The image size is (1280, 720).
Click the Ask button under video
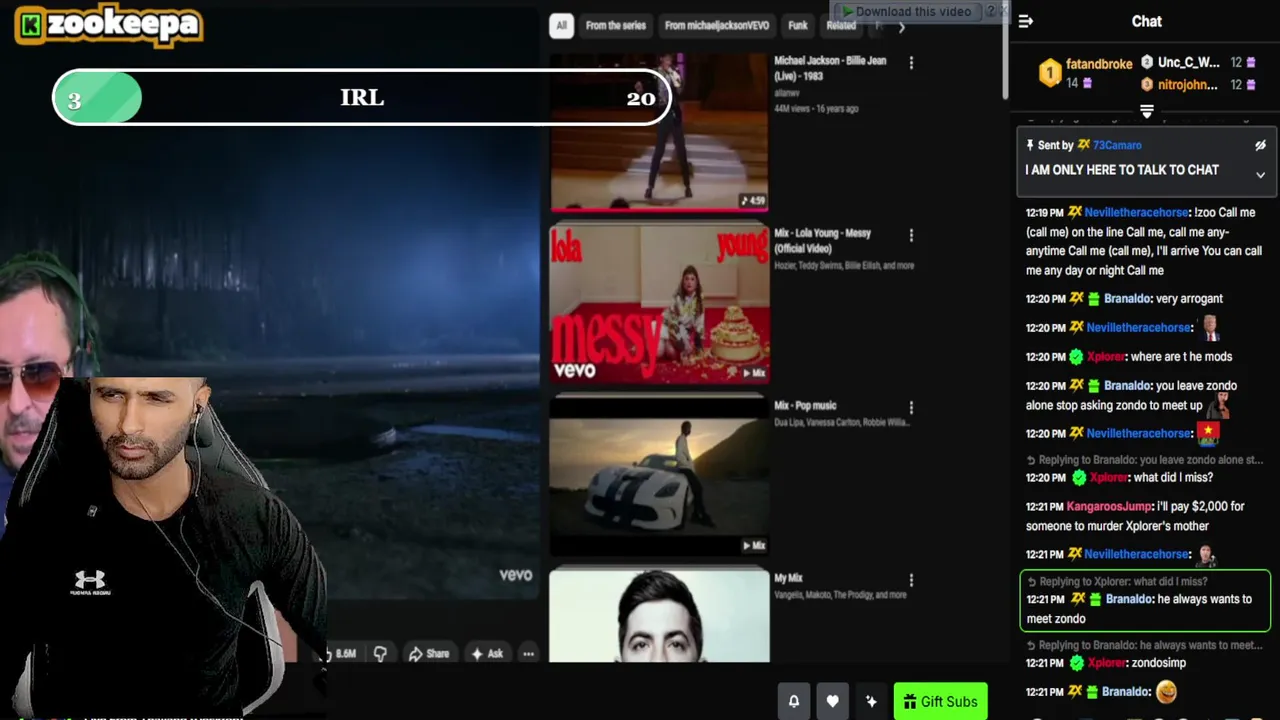click(x=487, y=654)
